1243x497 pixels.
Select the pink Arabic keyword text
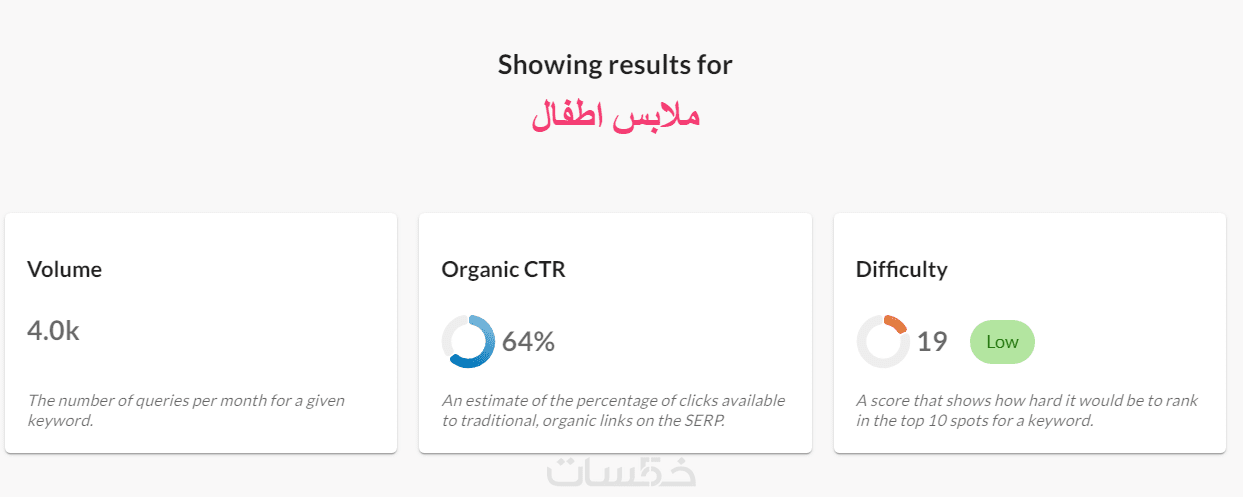(615, 115)
